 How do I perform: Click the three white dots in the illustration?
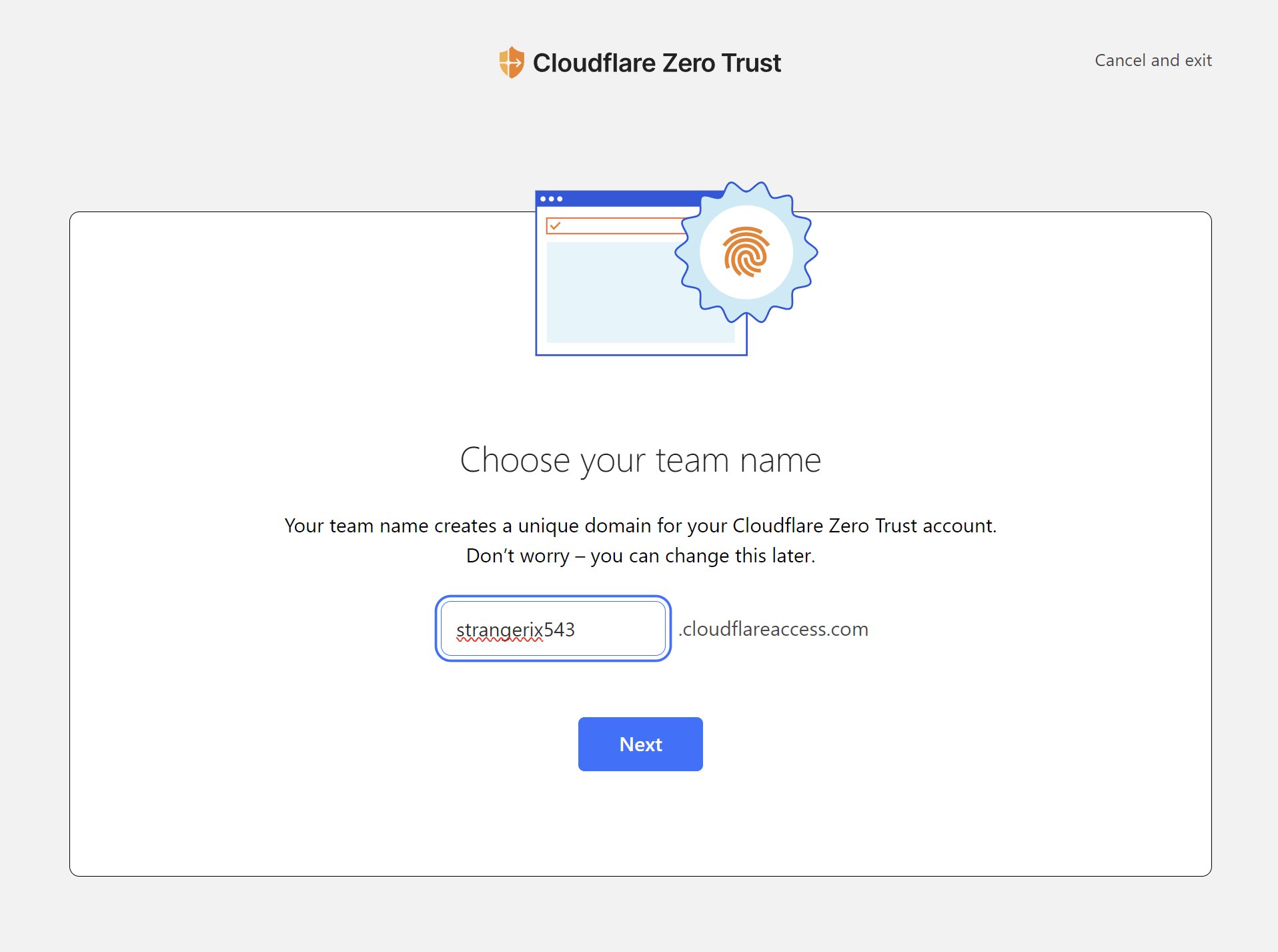tap(551, 199)
